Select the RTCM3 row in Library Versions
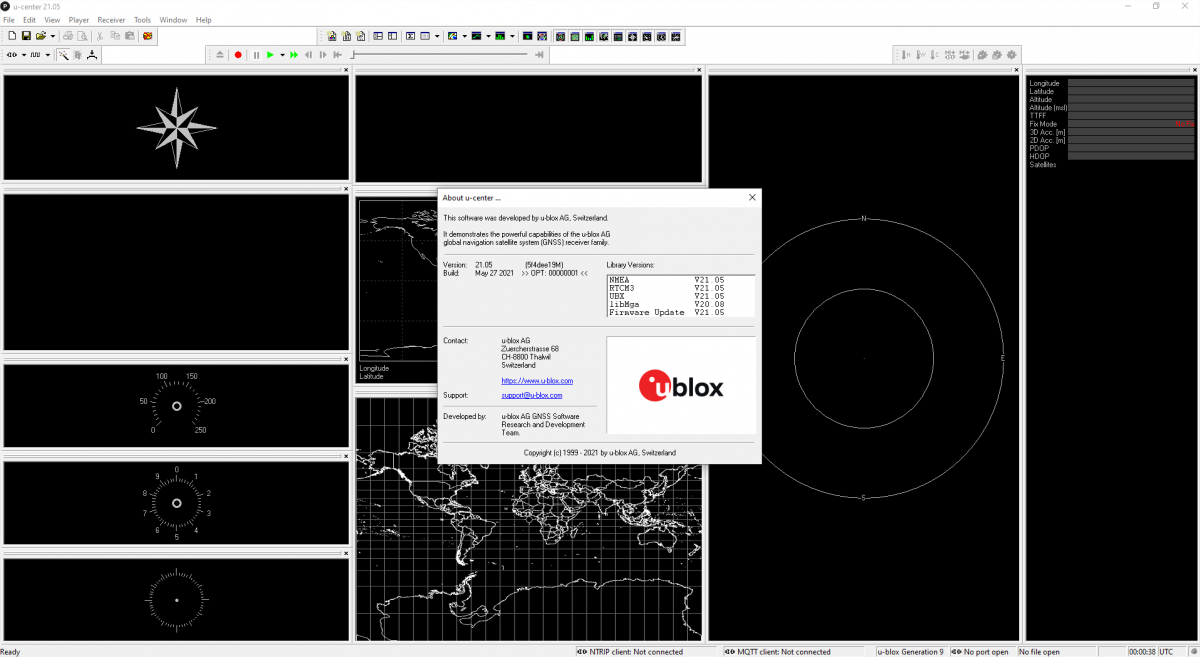This screenshot has height=657, width=1200. tap(680, 288)
